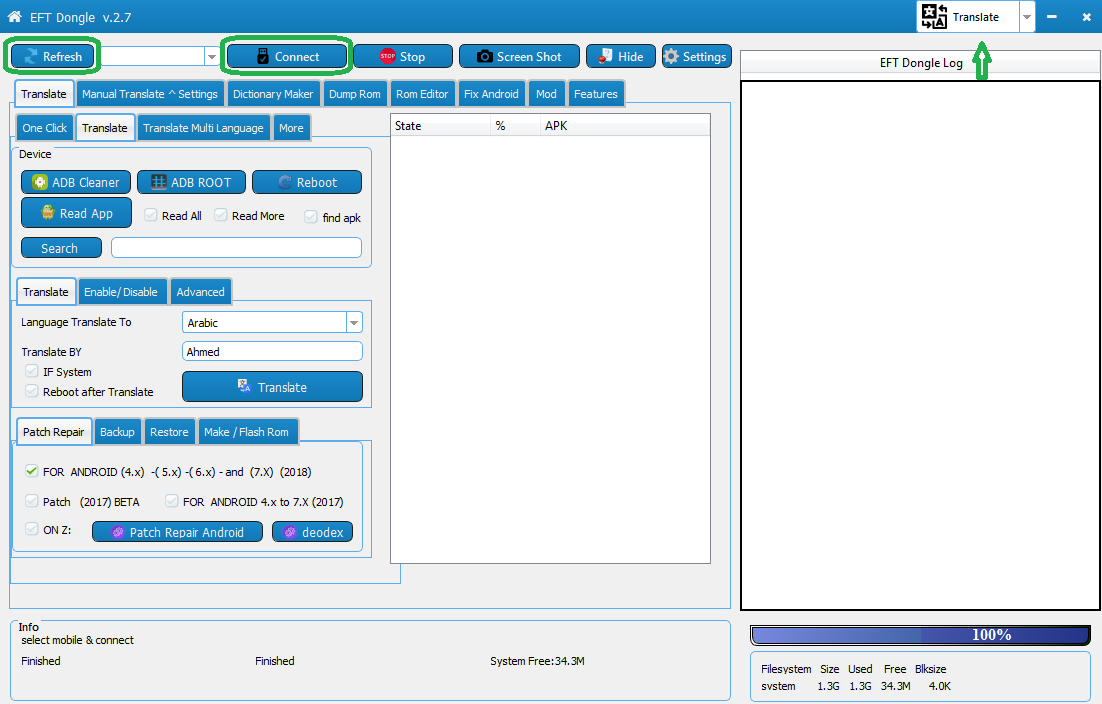Switch to Manual Translate ^ Settings tab

(x=150, y=93)
